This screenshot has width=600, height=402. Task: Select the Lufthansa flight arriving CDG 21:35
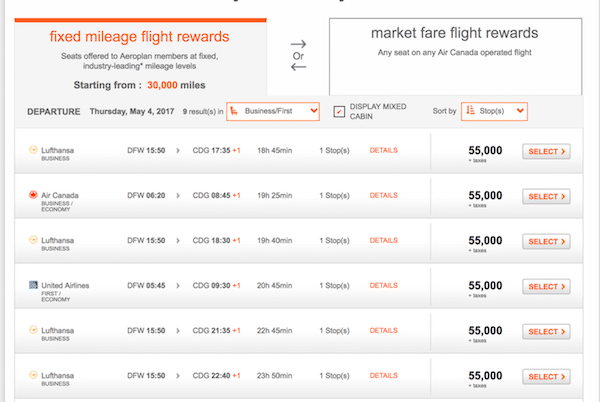pos(546,332)
